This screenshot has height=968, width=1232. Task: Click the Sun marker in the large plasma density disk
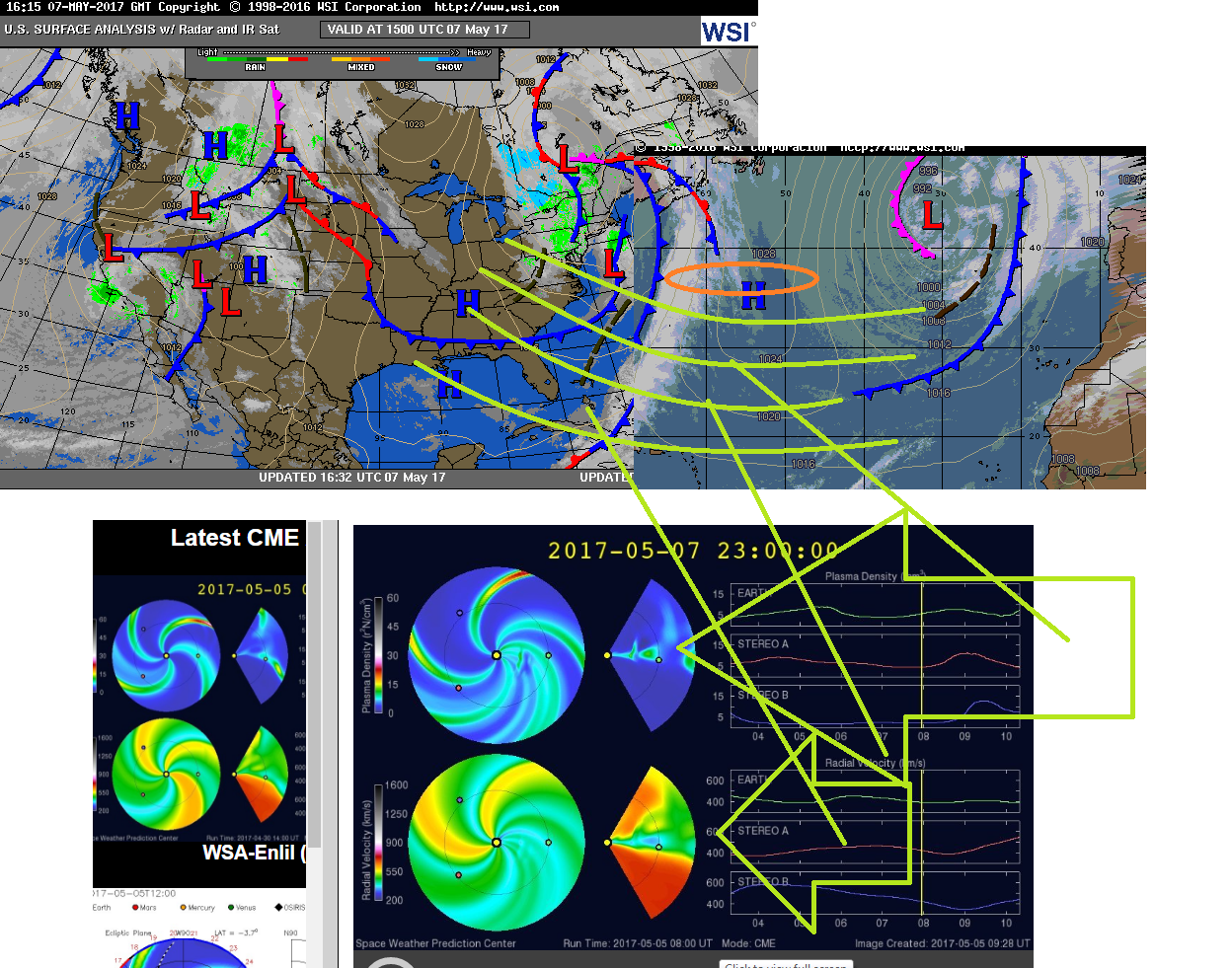tap(496, 655)
